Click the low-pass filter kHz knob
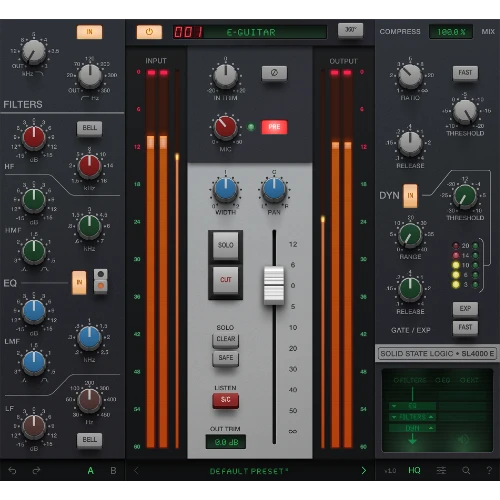 pos(34,53)
